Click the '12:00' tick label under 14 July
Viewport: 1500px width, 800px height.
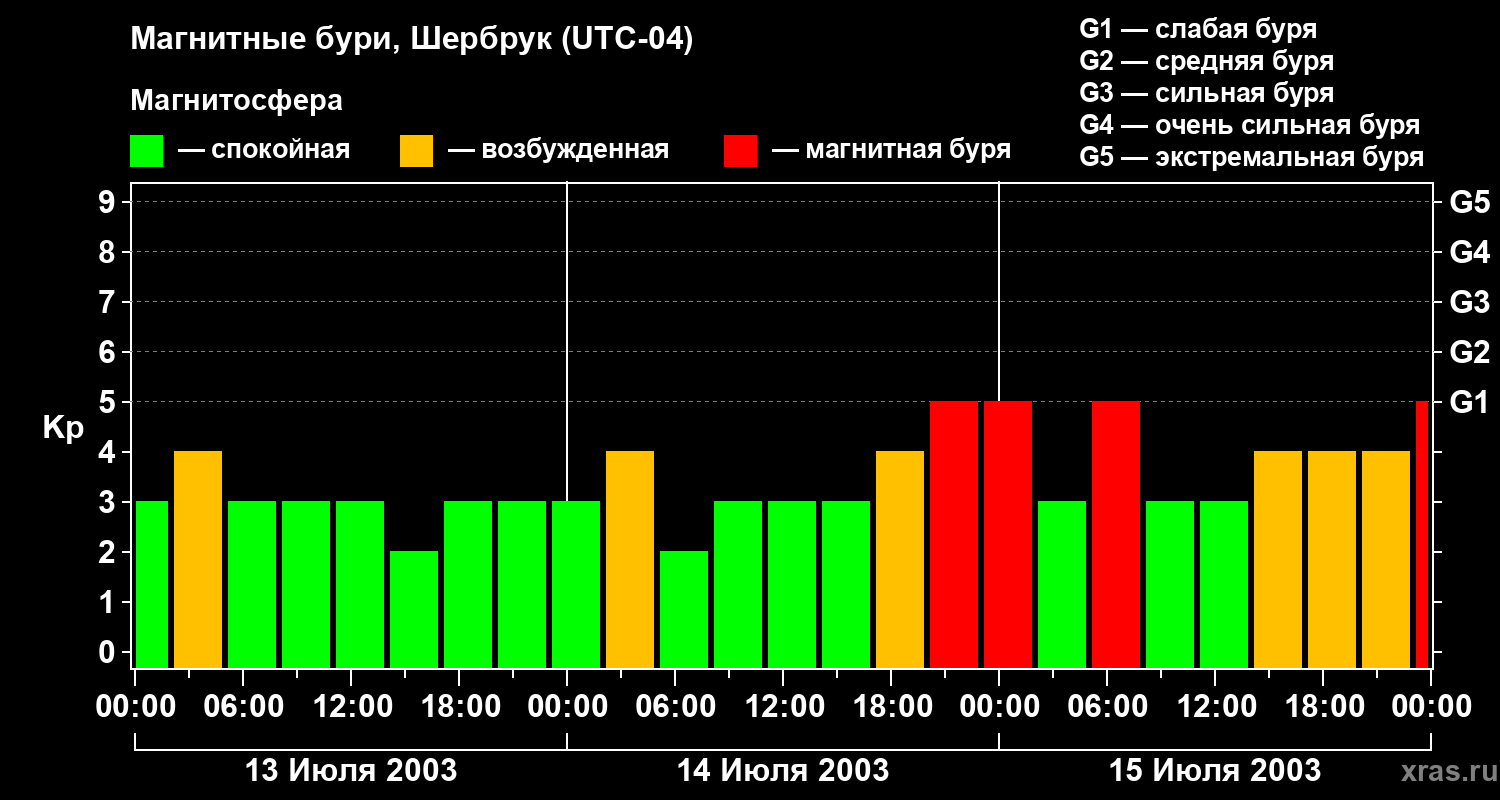pyautogui.click(x=783, y=707)
